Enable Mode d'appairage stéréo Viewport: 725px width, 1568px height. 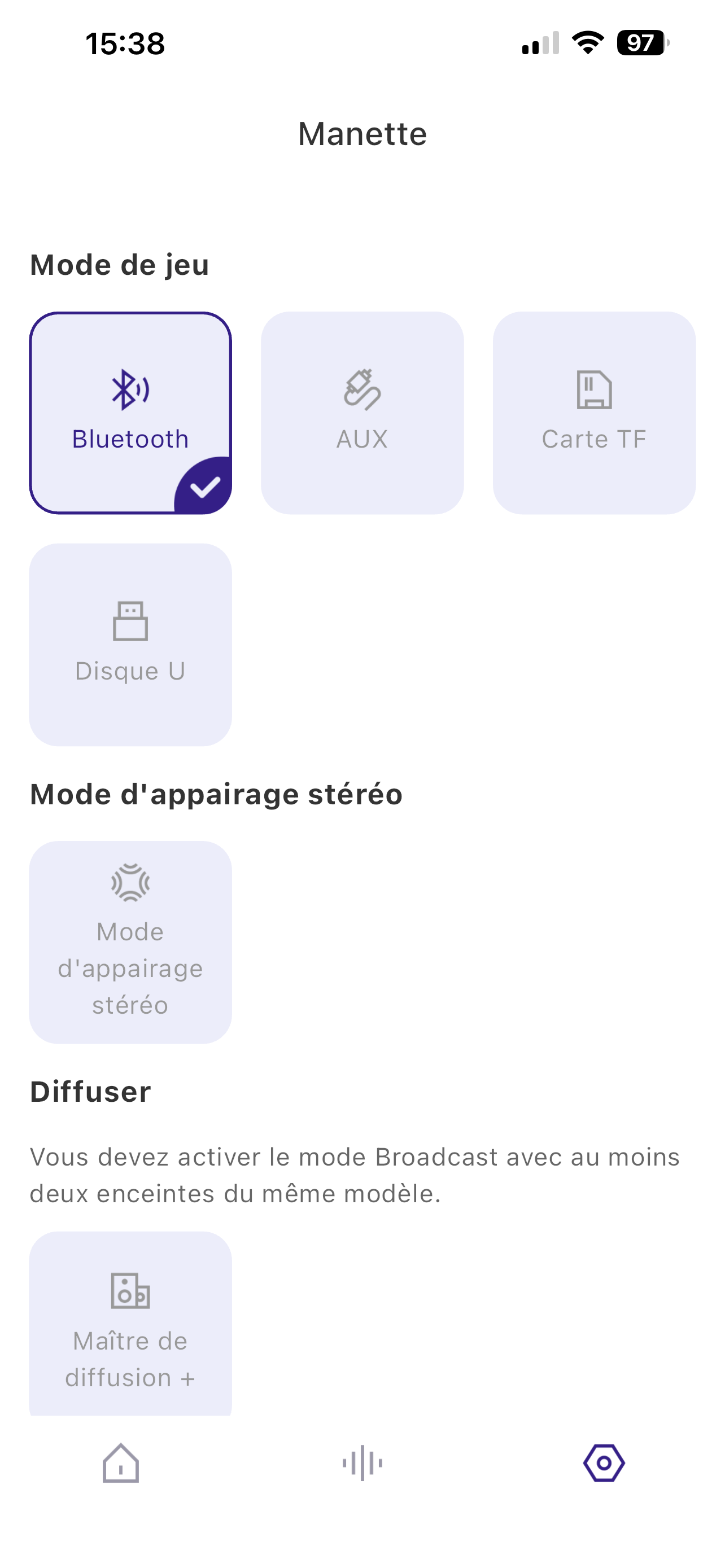[x=130, y=942]
